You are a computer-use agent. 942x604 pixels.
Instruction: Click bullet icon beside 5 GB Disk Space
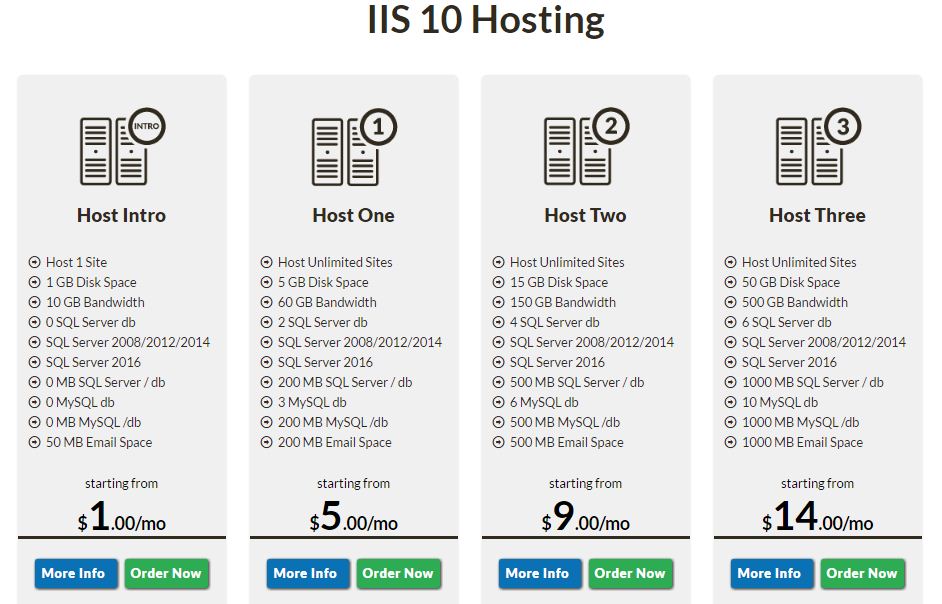(267, 282)
